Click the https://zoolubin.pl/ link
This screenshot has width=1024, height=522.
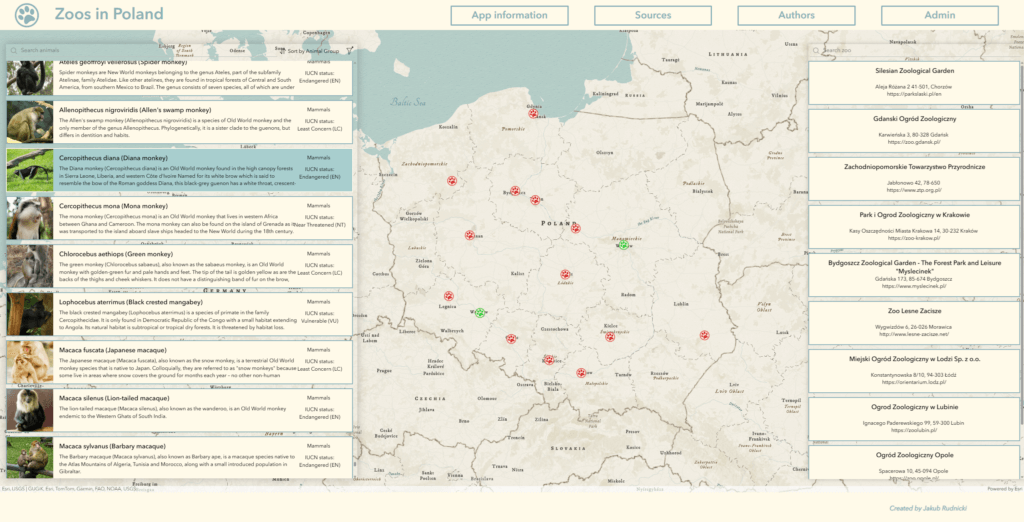914,430
